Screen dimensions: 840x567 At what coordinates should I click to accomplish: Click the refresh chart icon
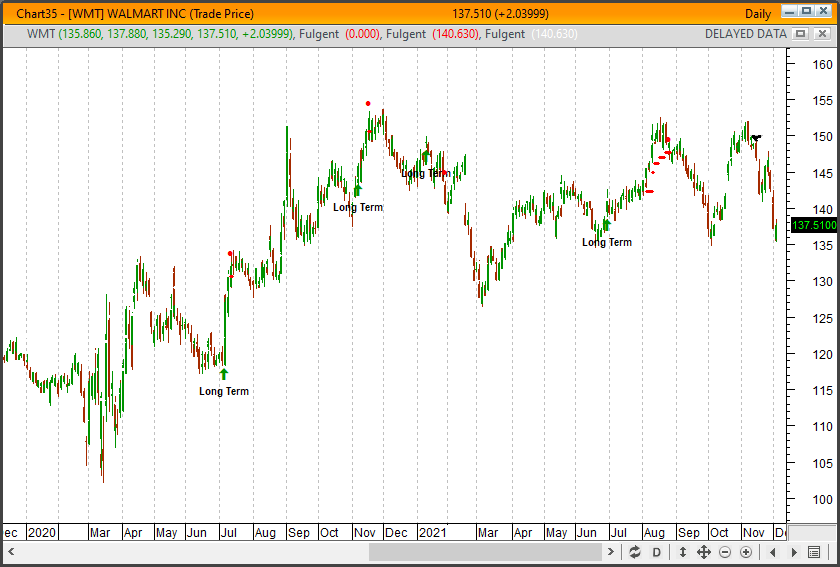pyautogui.click(x=635, y=552)
